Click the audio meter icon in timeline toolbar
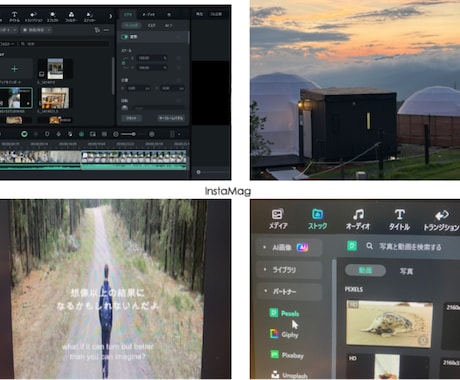 pos(172,134)
